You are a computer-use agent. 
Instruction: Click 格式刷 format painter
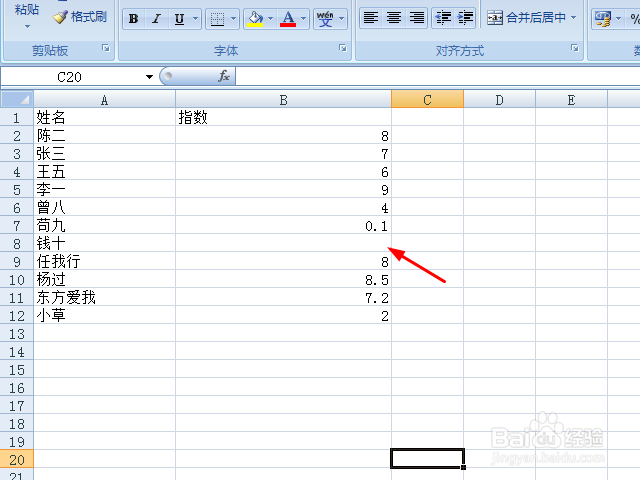click(80, 17)
